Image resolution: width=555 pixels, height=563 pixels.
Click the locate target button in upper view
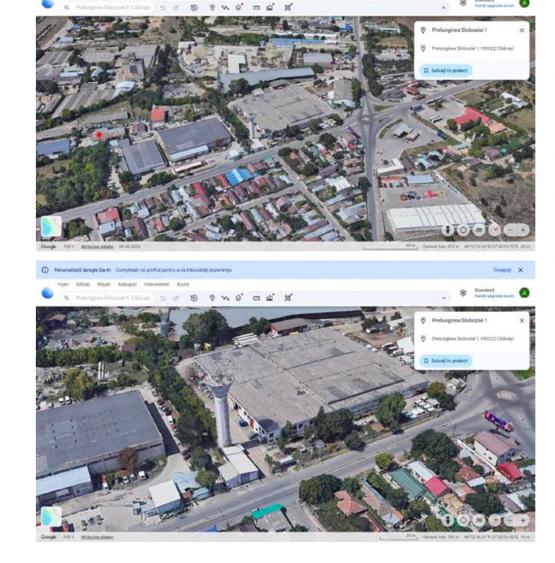pyautogui.click(x=463, y=229)
